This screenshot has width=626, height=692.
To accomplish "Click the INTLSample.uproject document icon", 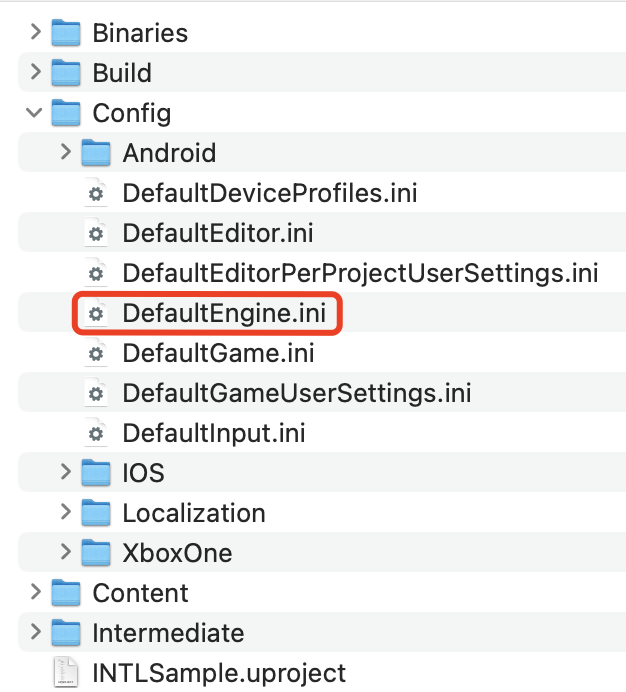I will pyautogui.click(x=66, y=673).
